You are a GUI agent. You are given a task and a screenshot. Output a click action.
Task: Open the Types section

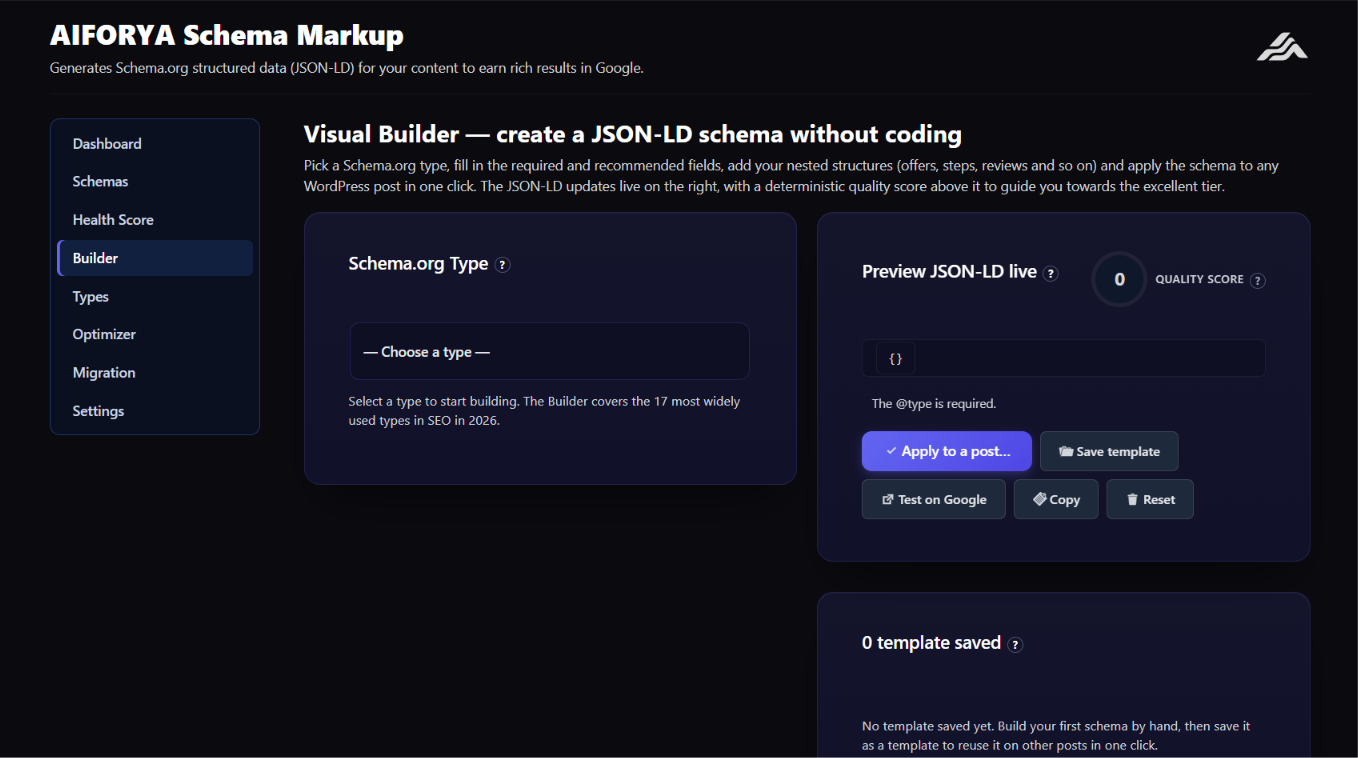point(155,297)
